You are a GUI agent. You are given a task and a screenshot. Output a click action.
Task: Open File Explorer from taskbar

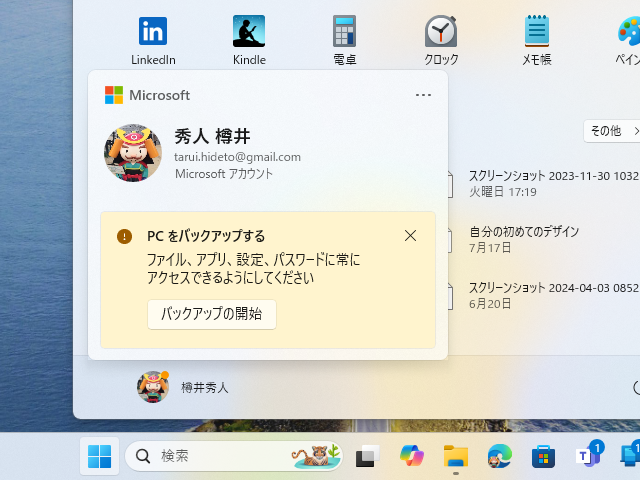pos(456,456)
